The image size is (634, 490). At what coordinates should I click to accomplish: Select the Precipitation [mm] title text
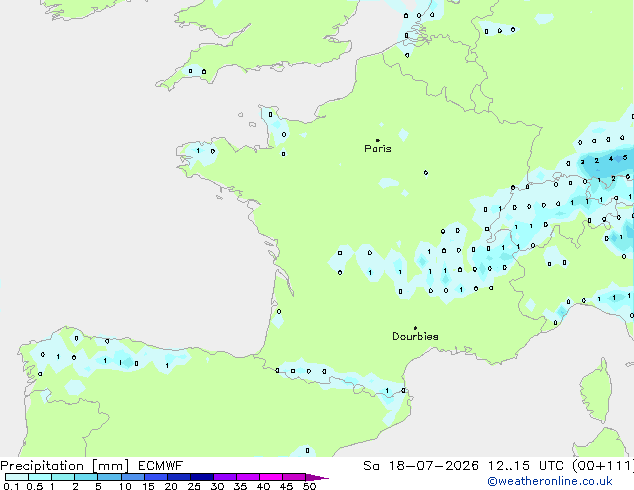click(x=64, y=466)
